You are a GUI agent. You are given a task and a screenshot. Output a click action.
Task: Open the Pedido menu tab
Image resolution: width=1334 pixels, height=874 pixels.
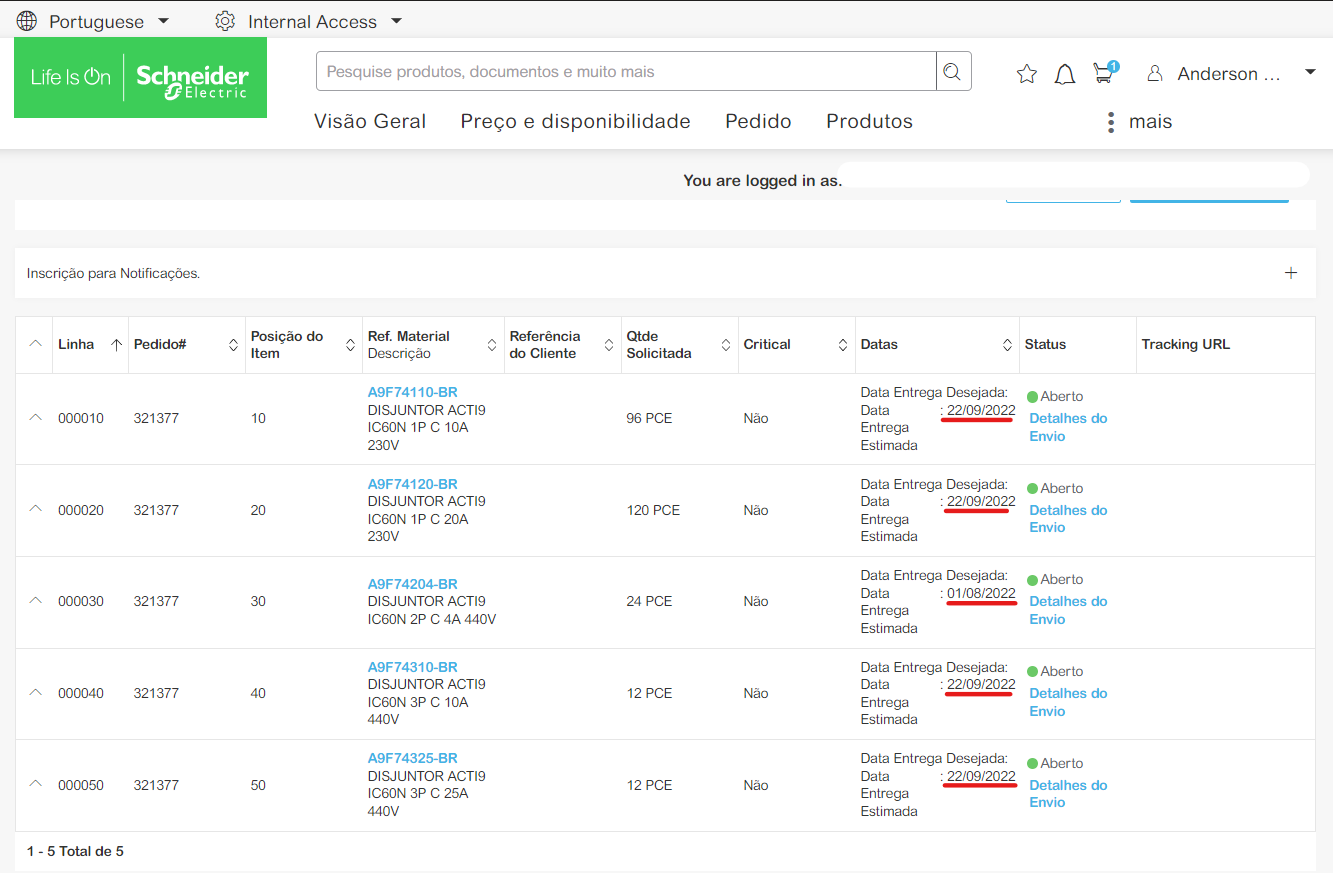pos(758,122)
